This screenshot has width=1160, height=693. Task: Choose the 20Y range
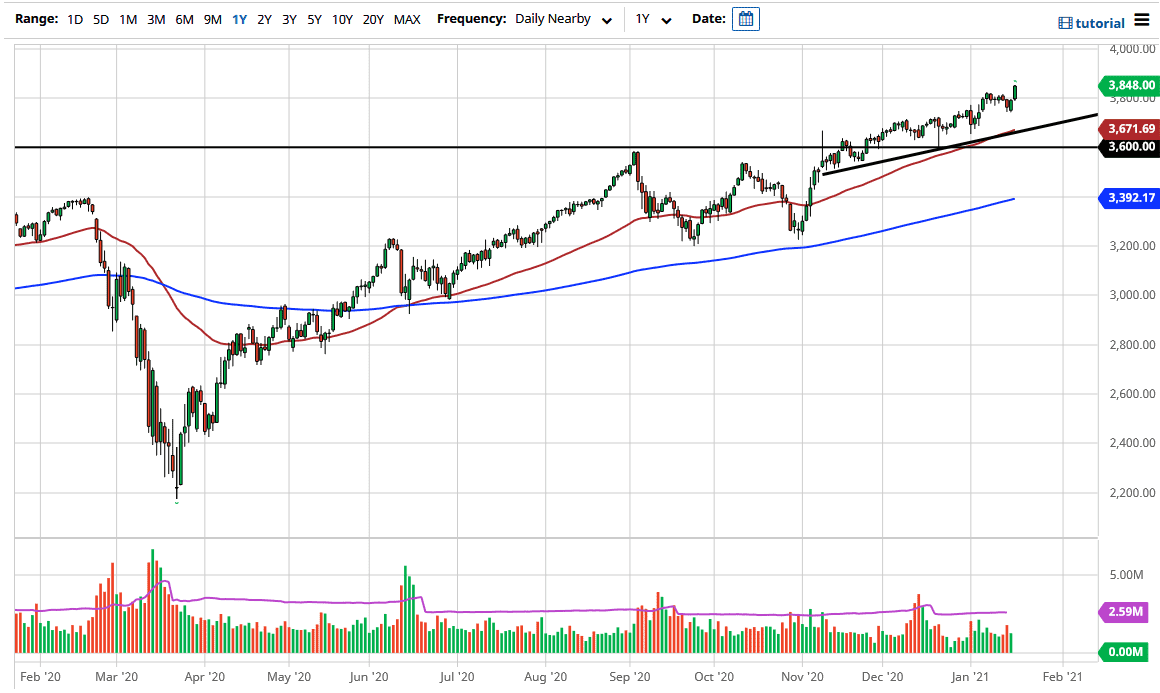pos(373,19)
